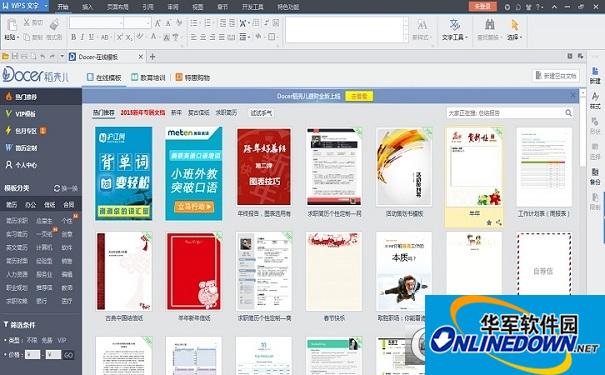The image size is (605, 375).
Task: Open the 特惠购物 Docer tab
Action: tap(193, 78)
